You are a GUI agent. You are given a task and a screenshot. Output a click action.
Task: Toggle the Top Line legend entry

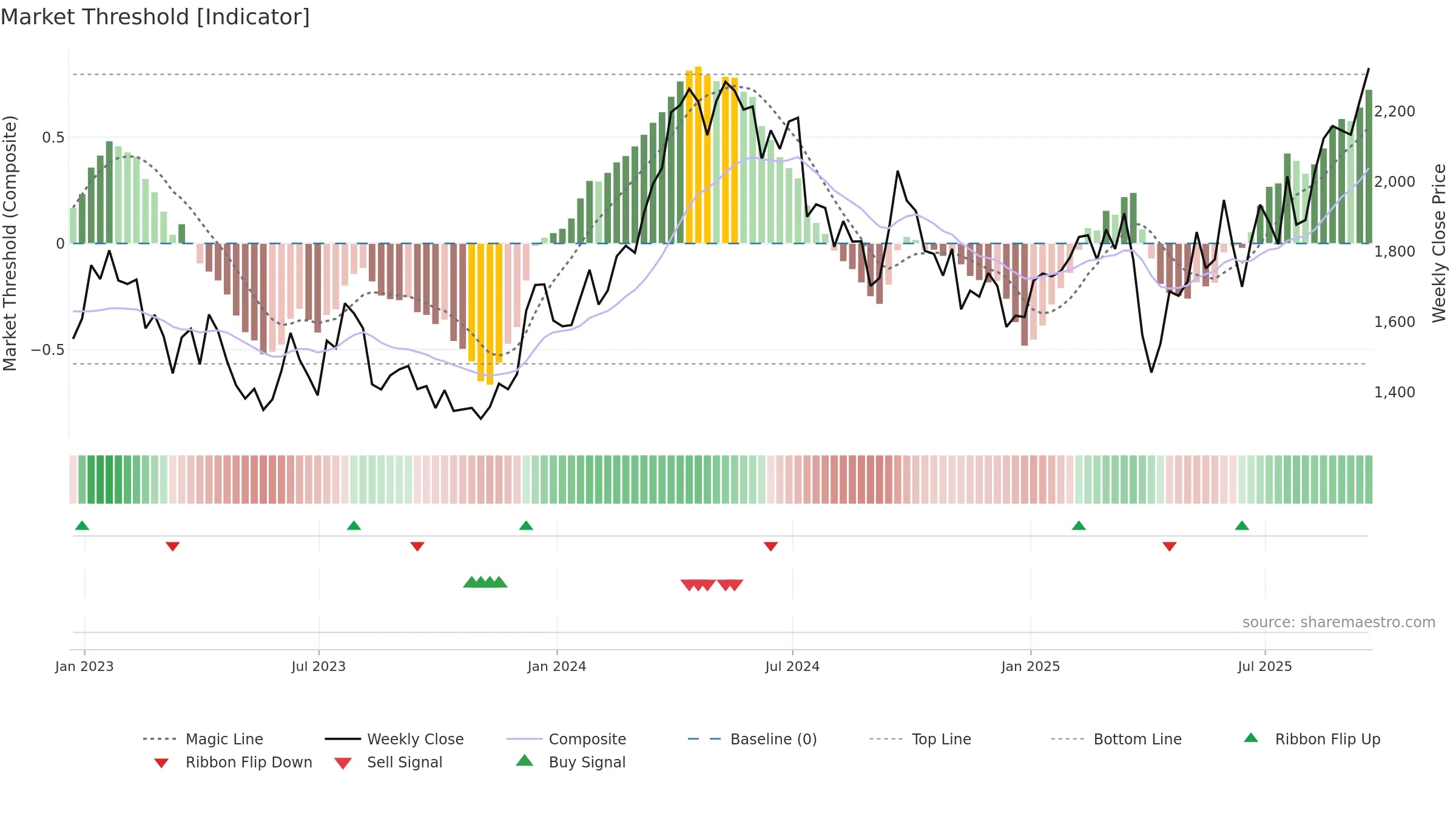(920, 739)
